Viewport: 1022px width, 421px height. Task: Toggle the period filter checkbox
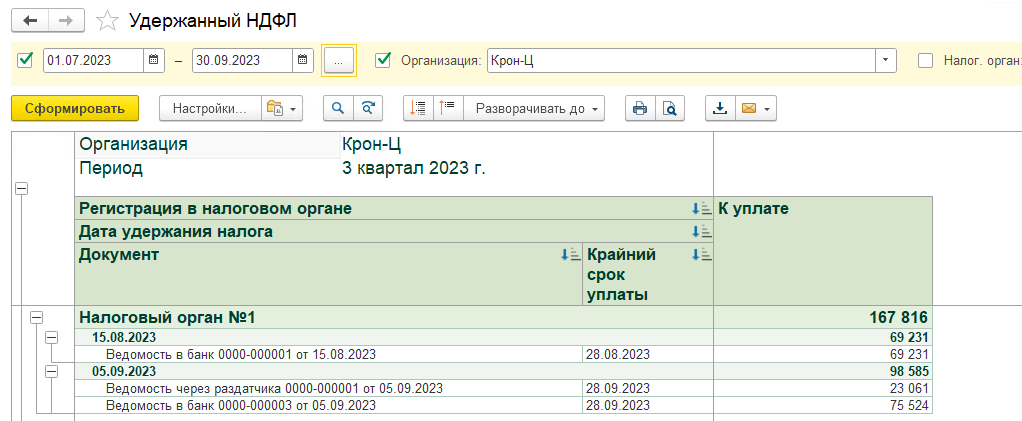click(25, 60)
